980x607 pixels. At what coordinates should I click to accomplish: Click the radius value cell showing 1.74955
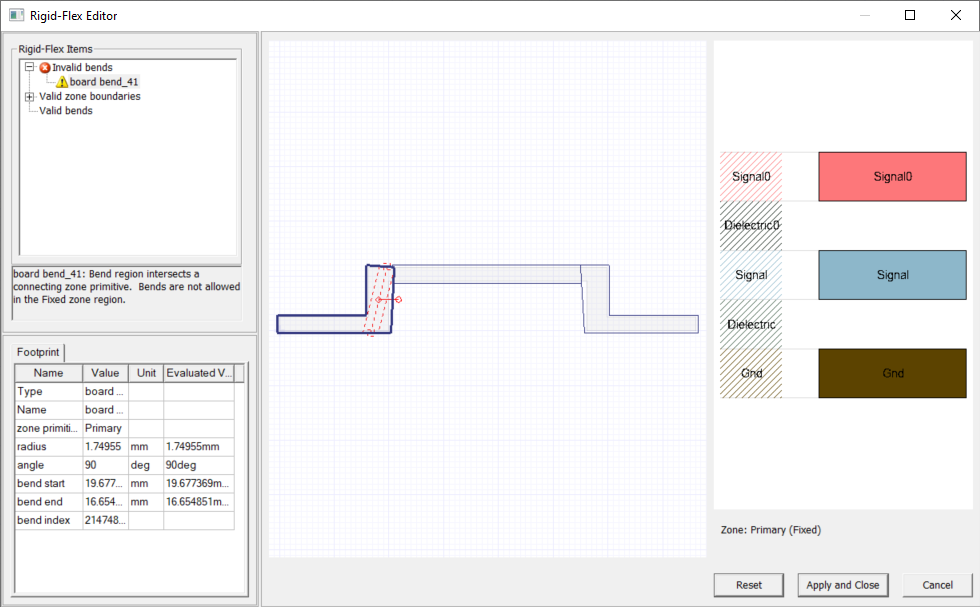(104, 446)
